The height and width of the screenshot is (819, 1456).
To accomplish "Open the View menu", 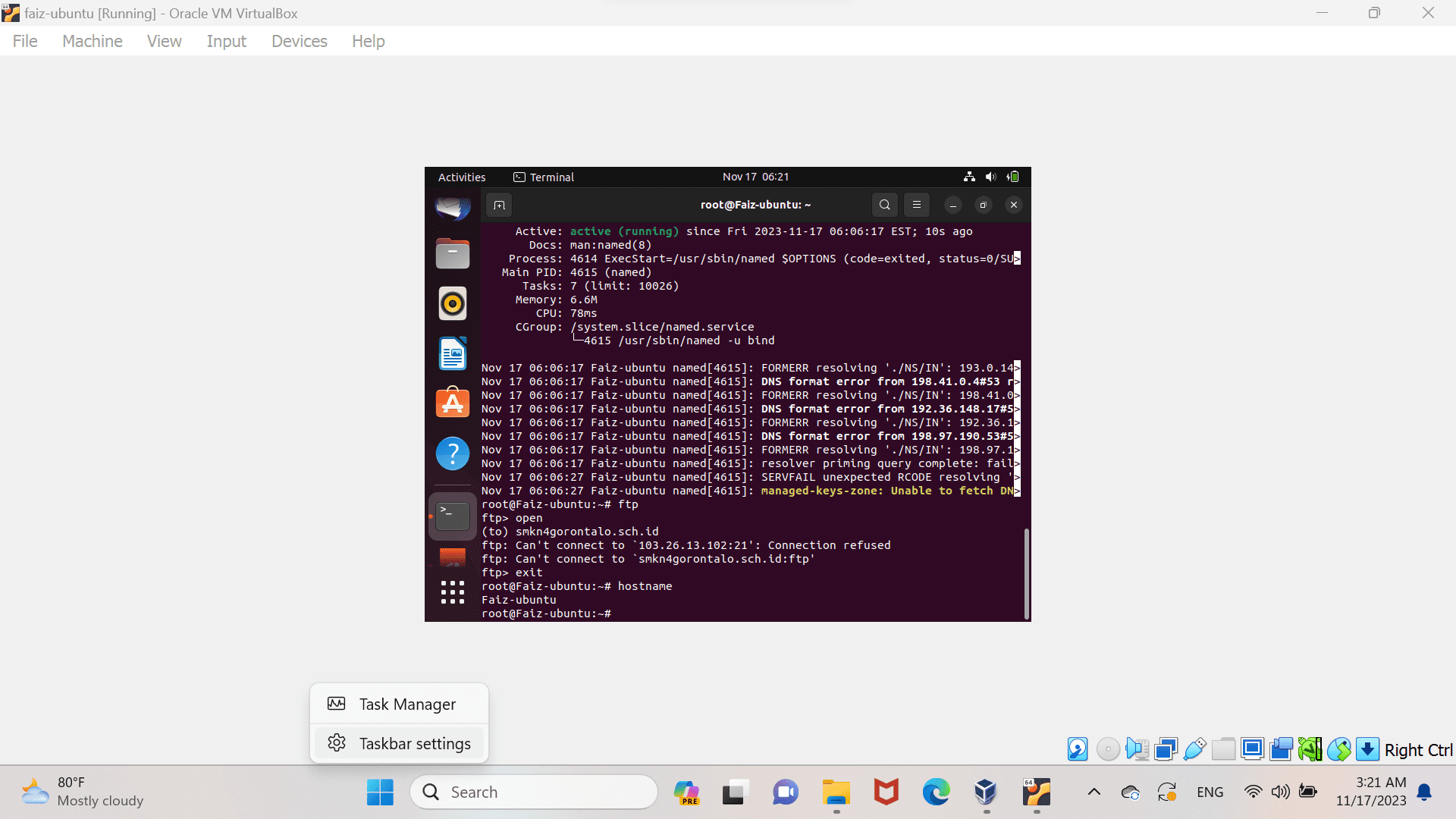I will pyautogui.click(x=165, y=41).
